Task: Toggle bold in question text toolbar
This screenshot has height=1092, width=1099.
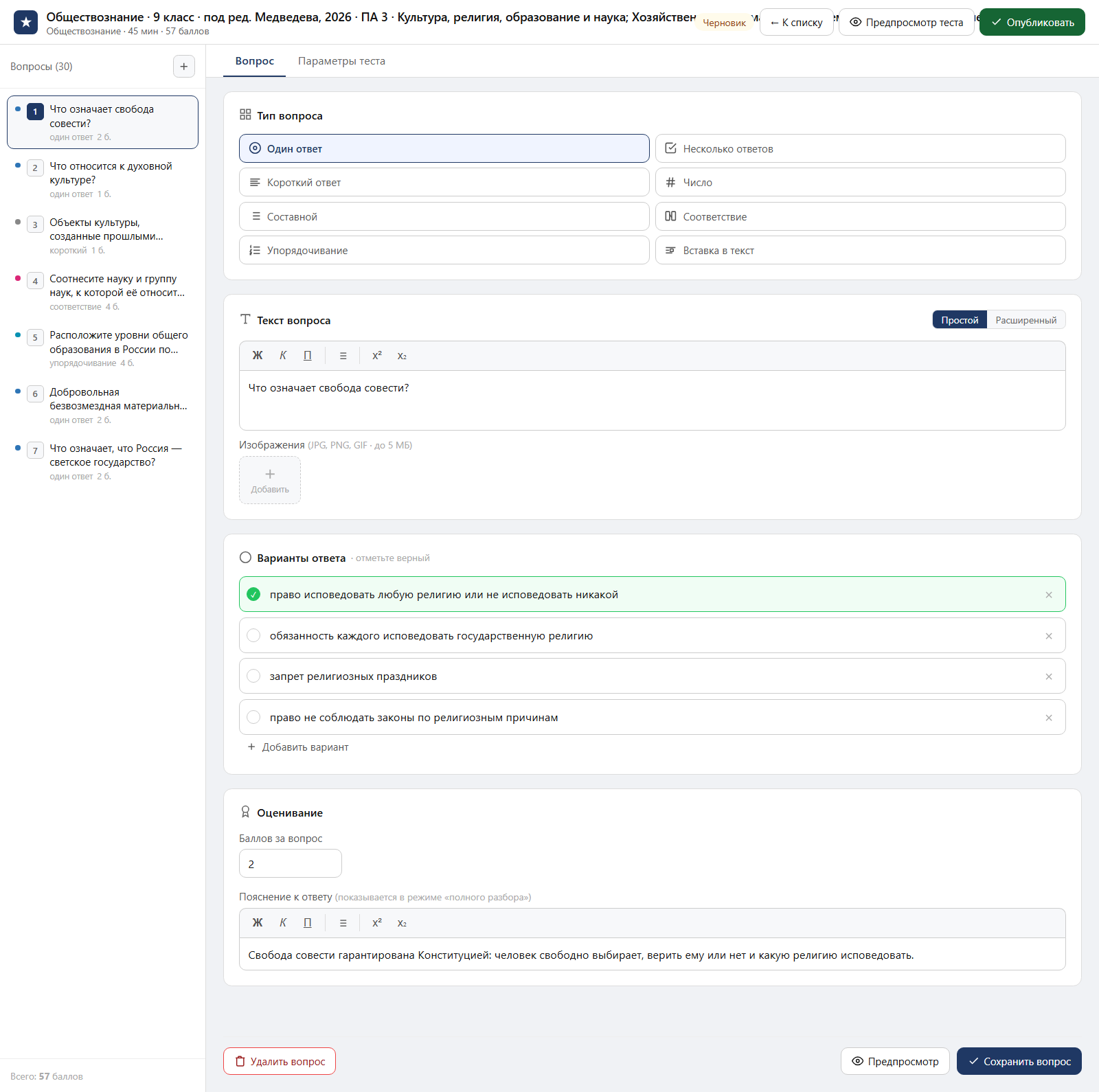Action: tap(258, 356)
